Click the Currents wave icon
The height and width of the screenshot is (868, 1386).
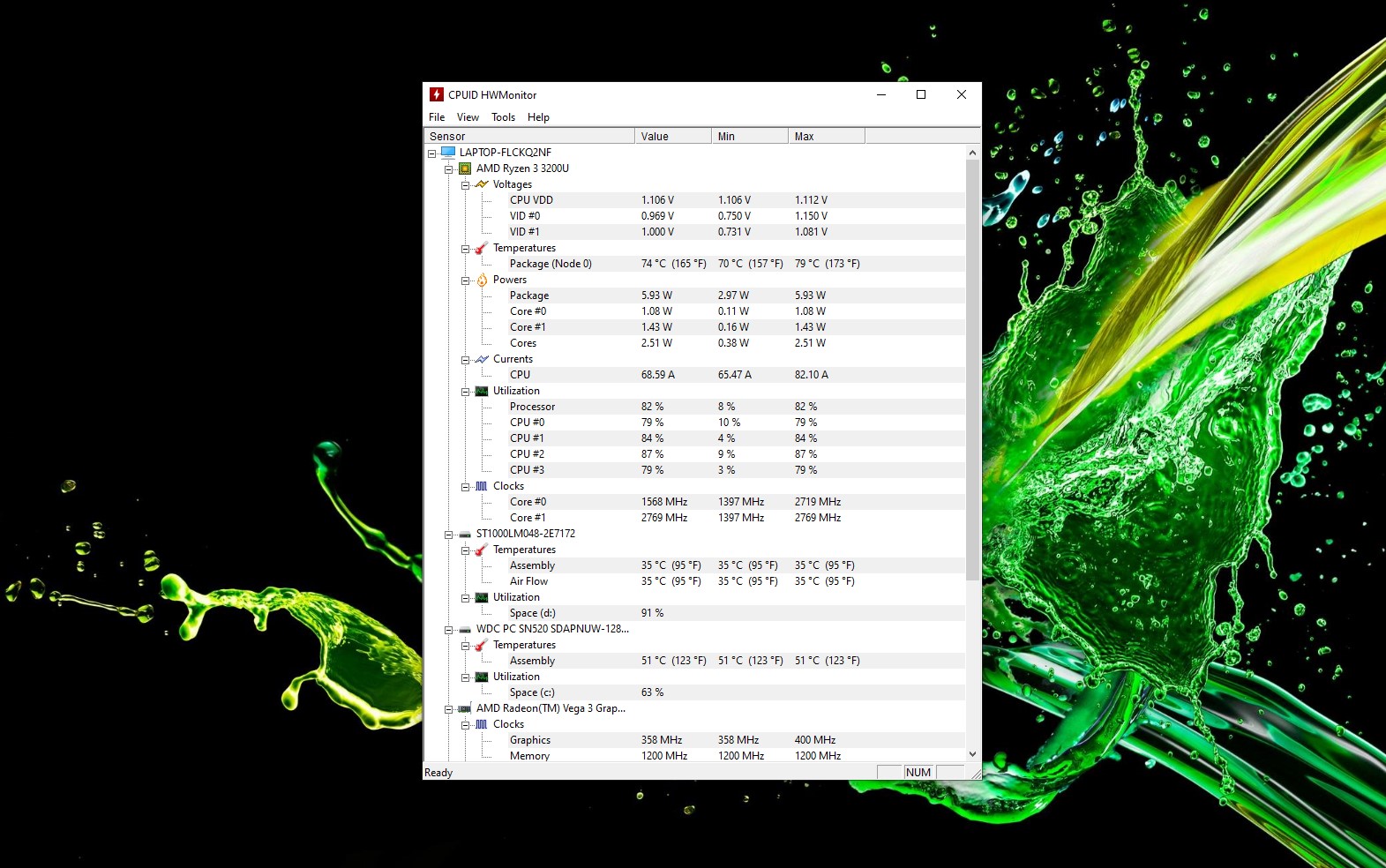pyautogui.click(x=482, y=359)
